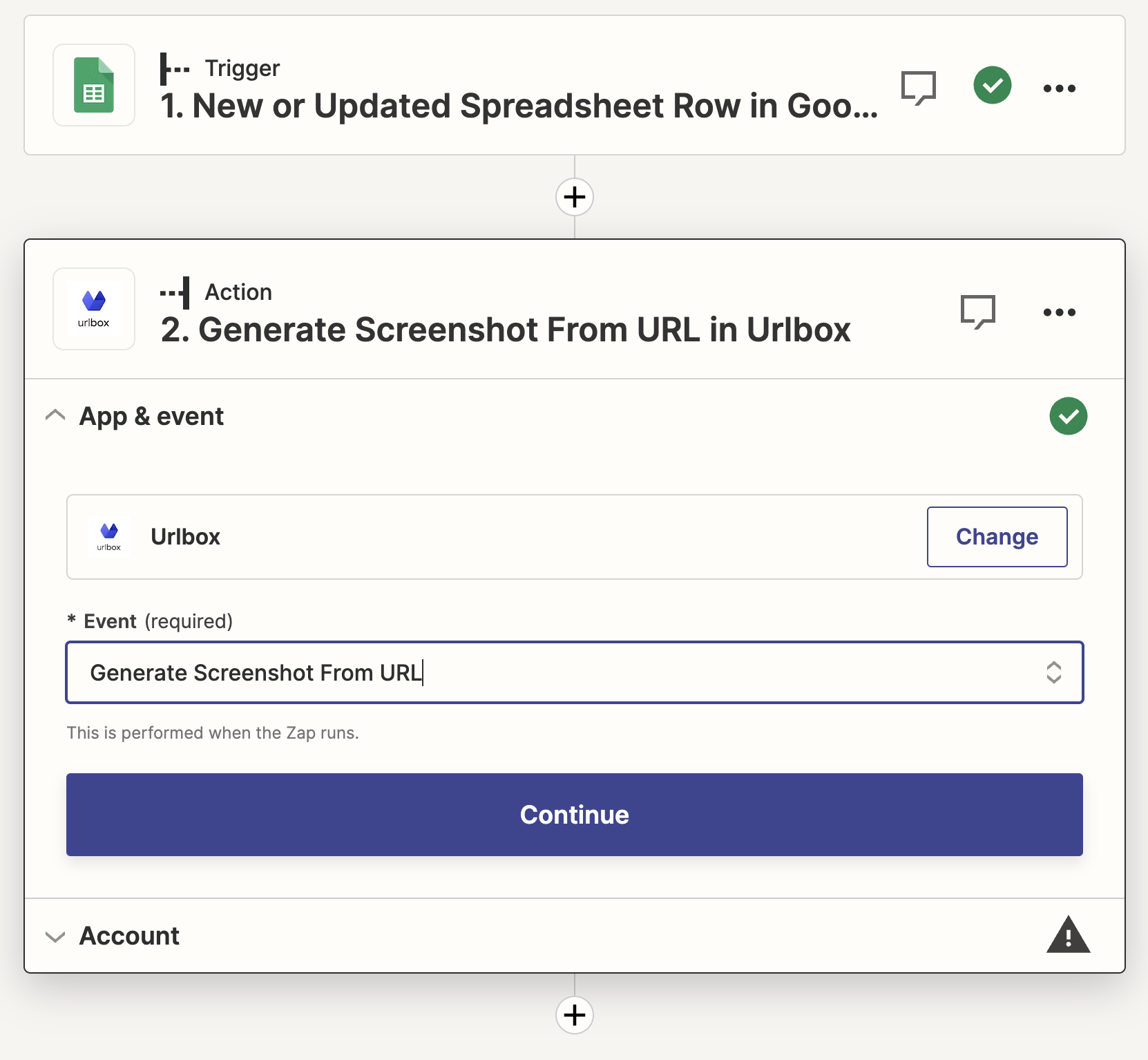The width and height of the screenshot is (1148, 1060).
Task: Open the Event dropdown arrows
Action: 1053,672
